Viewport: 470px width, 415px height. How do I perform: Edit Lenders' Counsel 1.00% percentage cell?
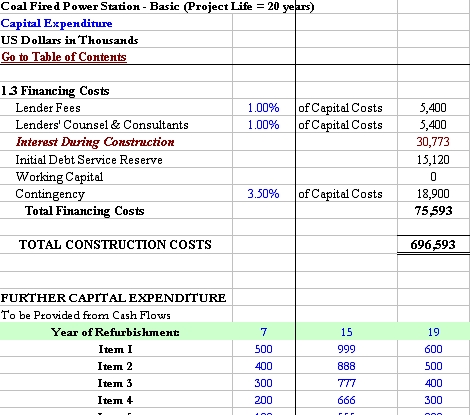(x=263, y=125)
